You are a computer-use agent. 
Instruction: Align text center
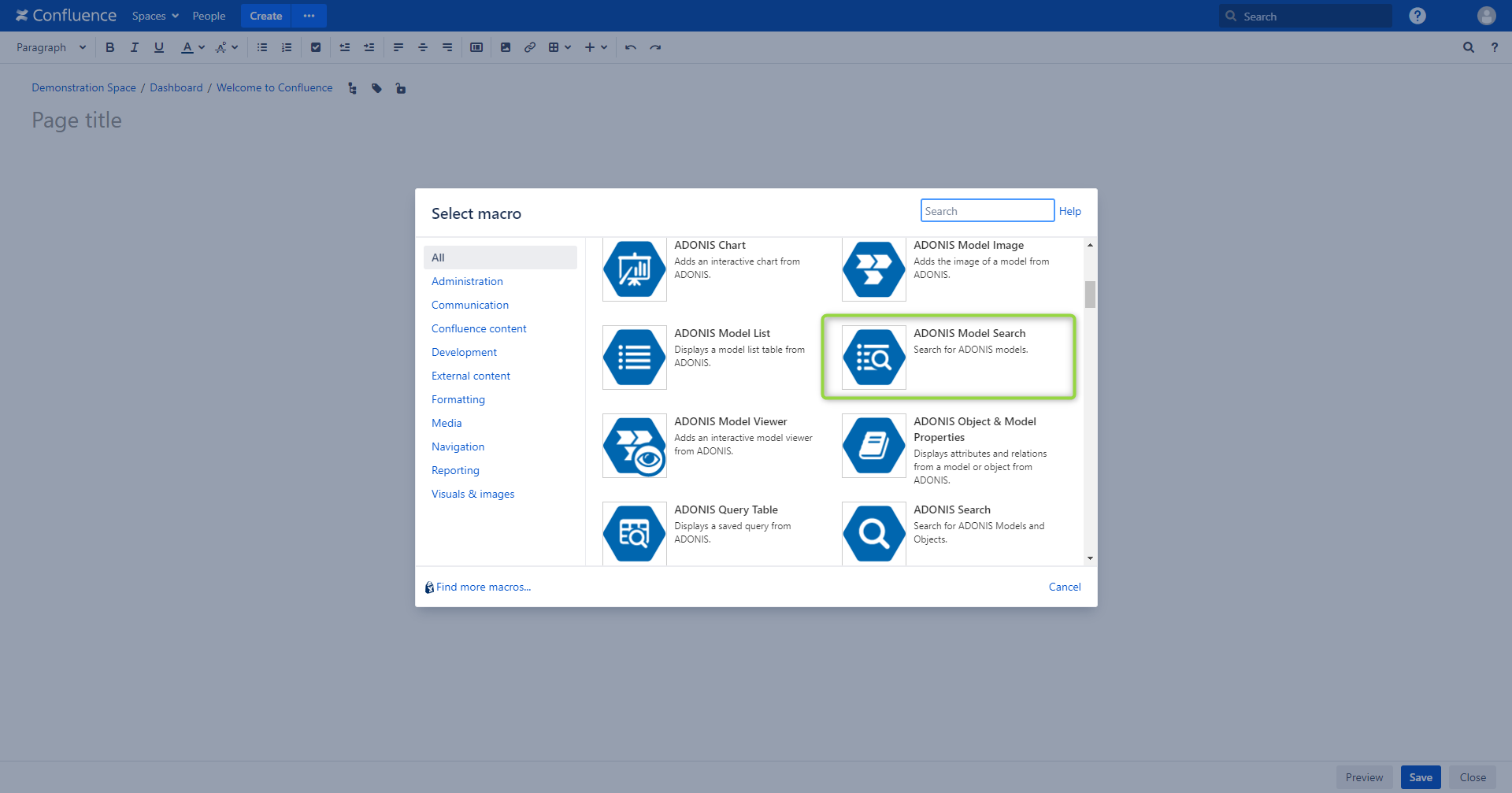423,47
